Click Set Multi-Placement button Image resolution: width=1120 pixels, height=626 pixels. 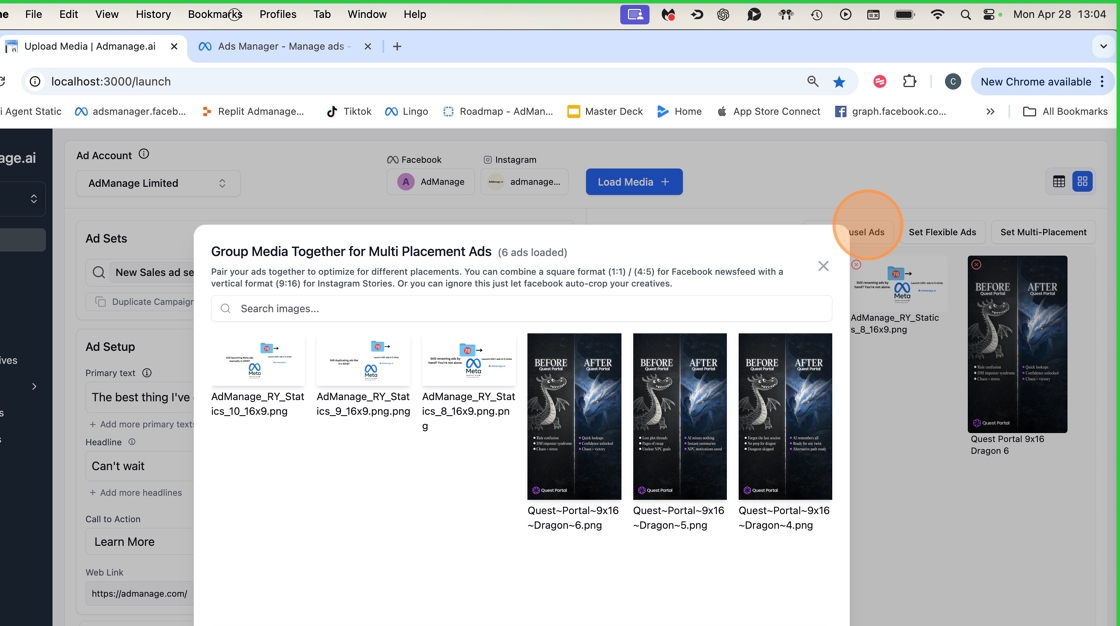(1043, 232)
